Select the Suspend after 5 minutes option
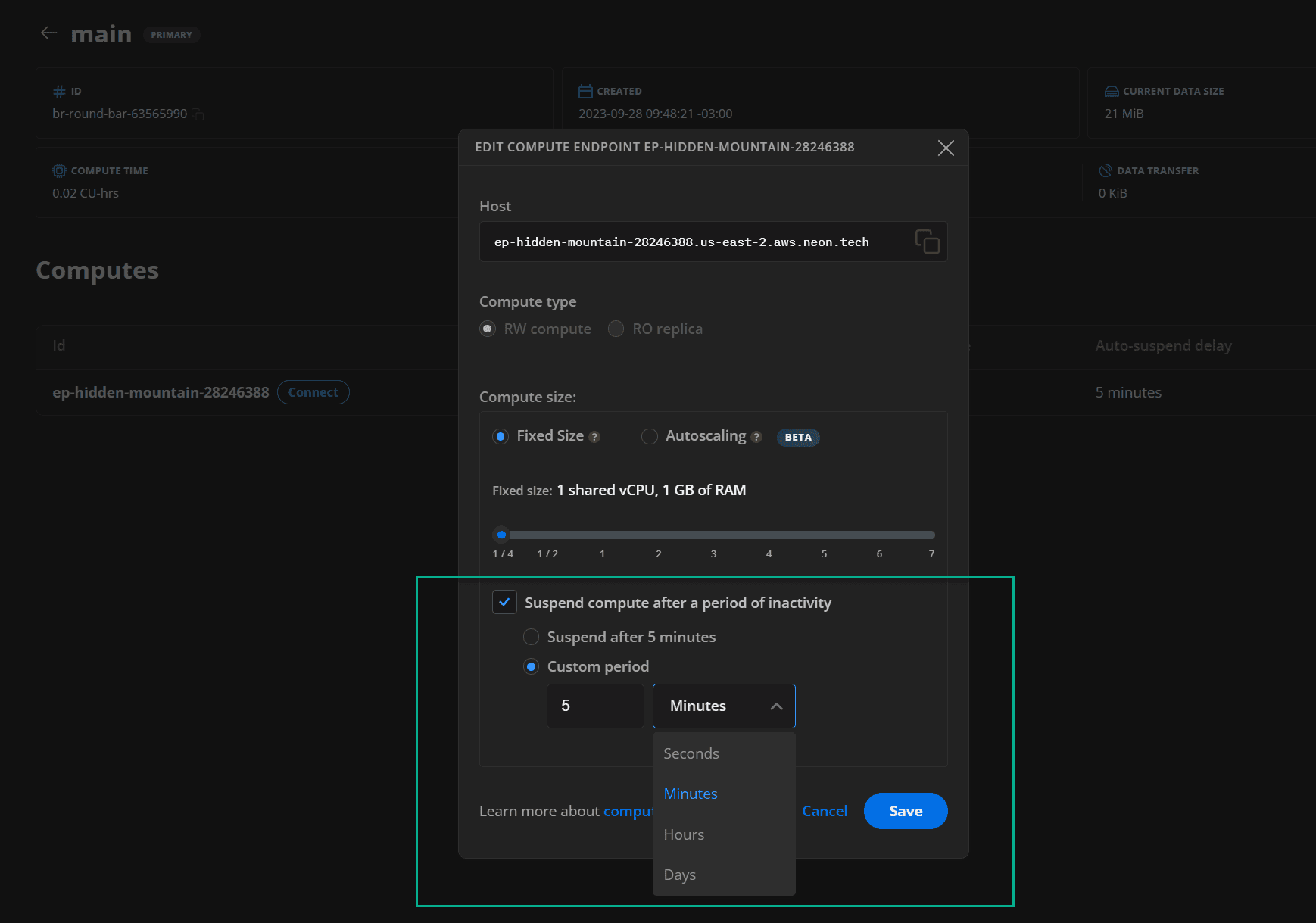Screen dimensions: 1316x923 pos(531,637)
